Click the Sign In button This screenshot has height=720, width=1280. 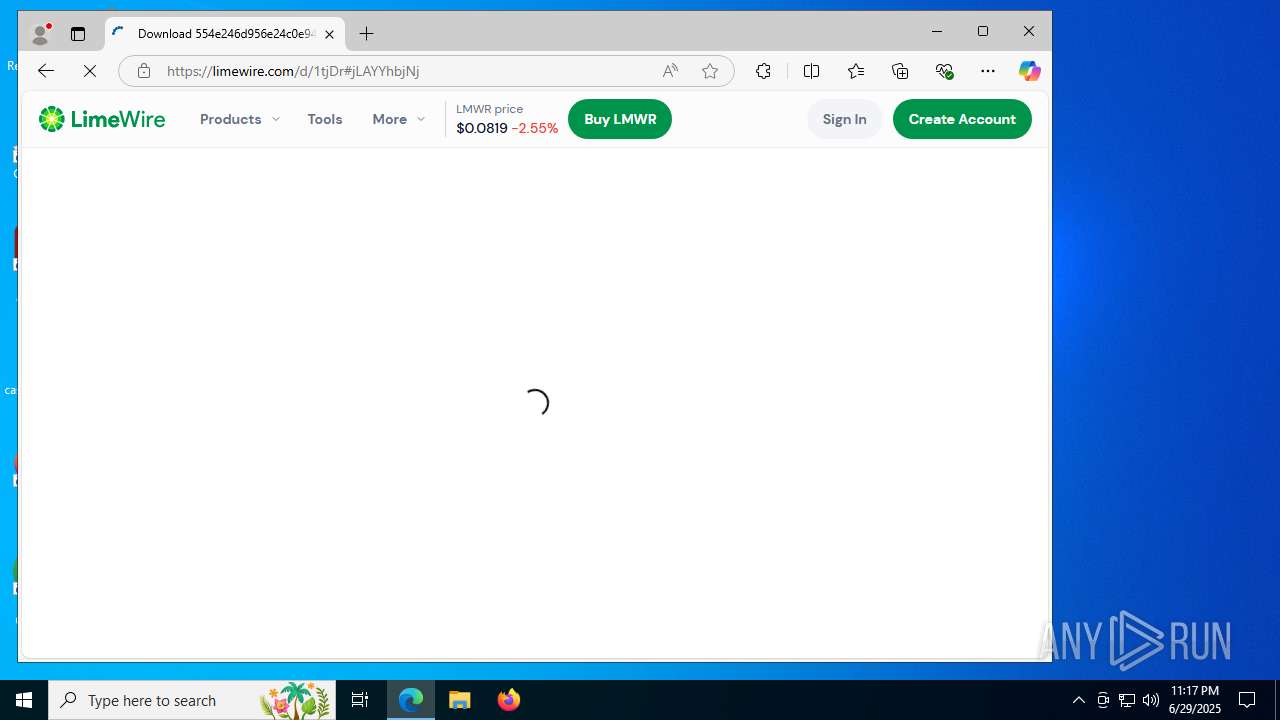[x=845, y=119]
